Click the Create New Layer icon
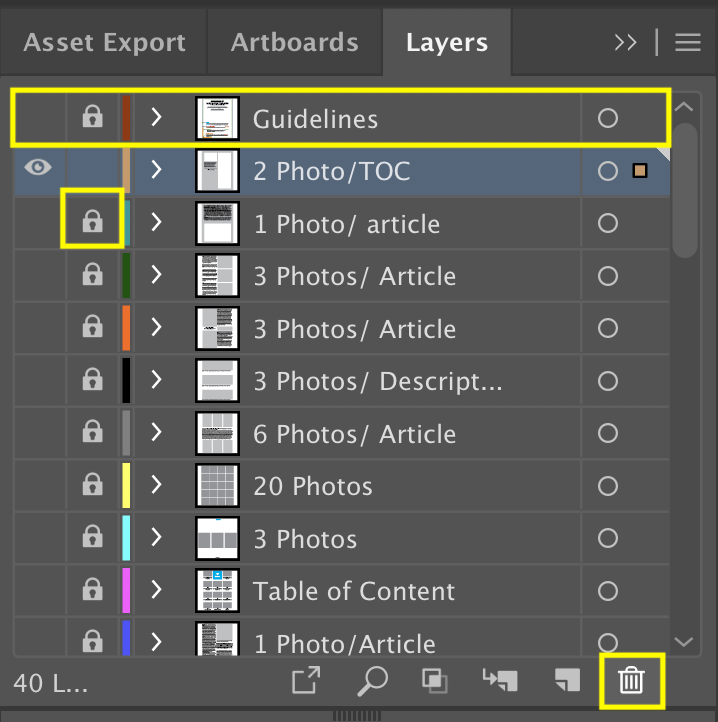Image resolution: width=718 pixels, height=722 pixels. [x=567, y=681]
